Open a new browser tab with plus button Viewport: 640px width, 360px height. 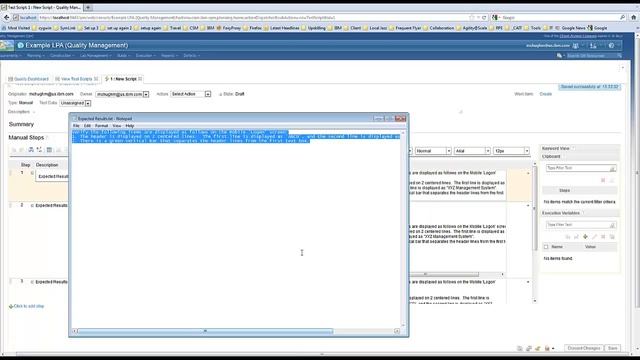click(x=88, y=7)
